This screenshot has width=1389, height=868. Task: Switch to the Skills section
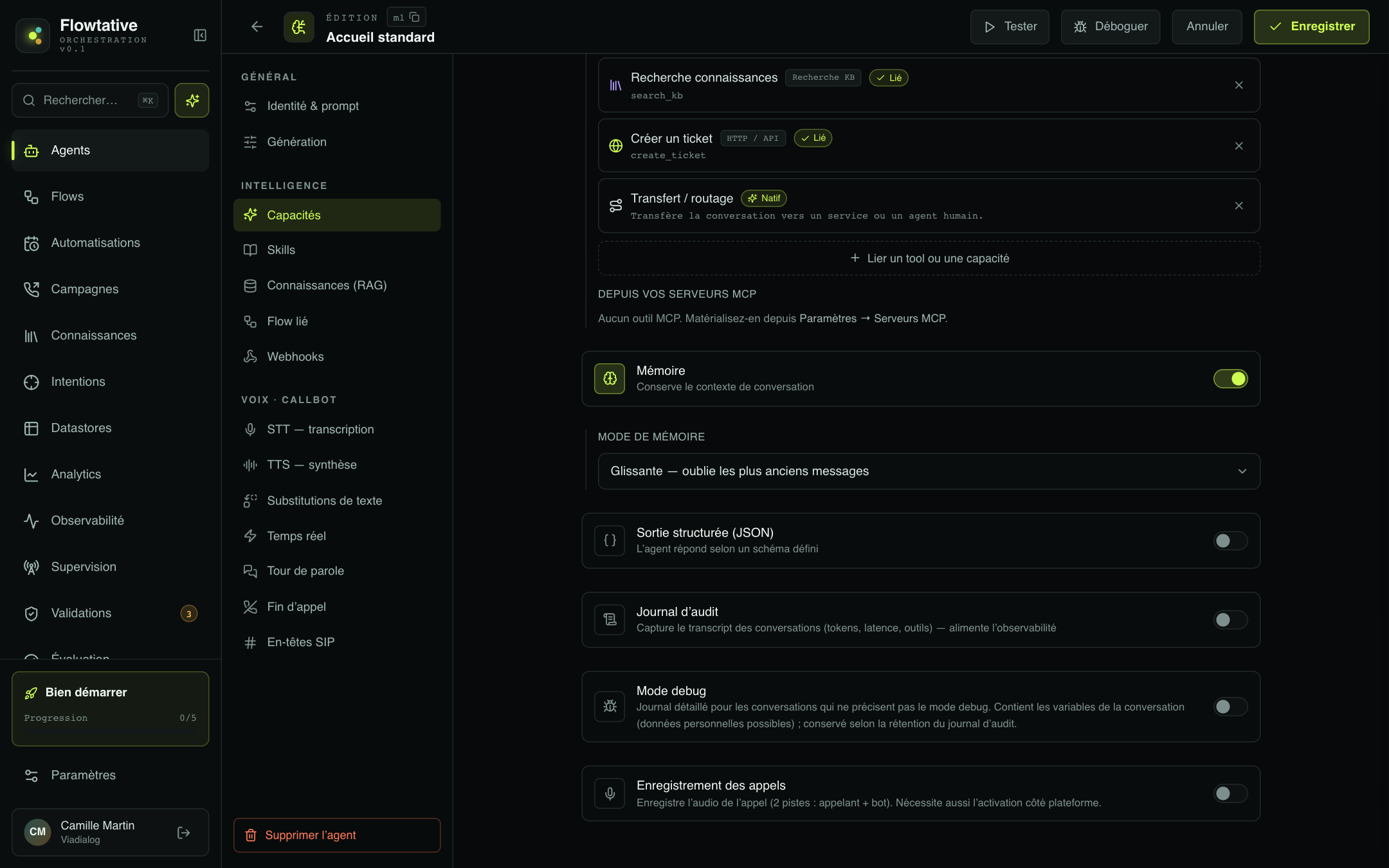[x=337, y=250]
